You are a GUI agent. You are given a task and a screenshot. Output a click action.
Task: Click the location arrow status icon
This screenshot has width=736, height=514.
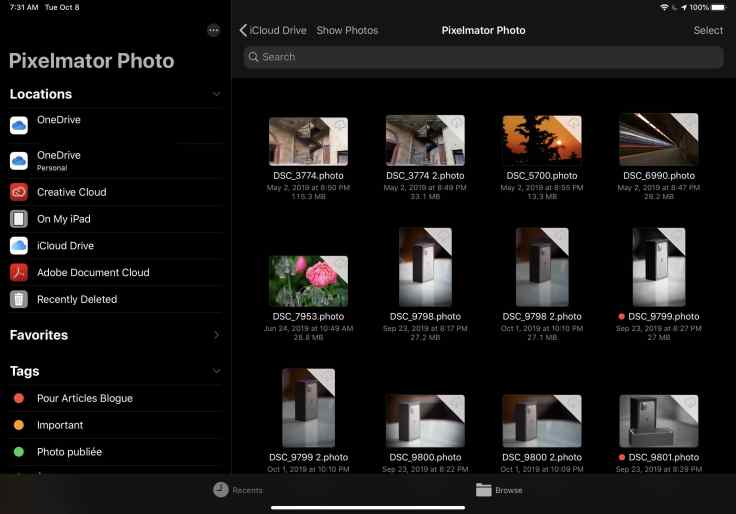pyautogui.click(x=684, y=8)
